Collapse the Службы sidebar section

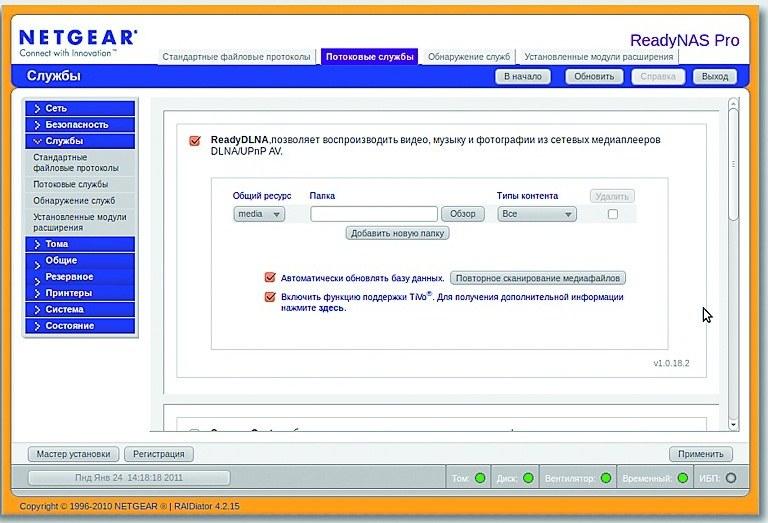click(80, 141)
